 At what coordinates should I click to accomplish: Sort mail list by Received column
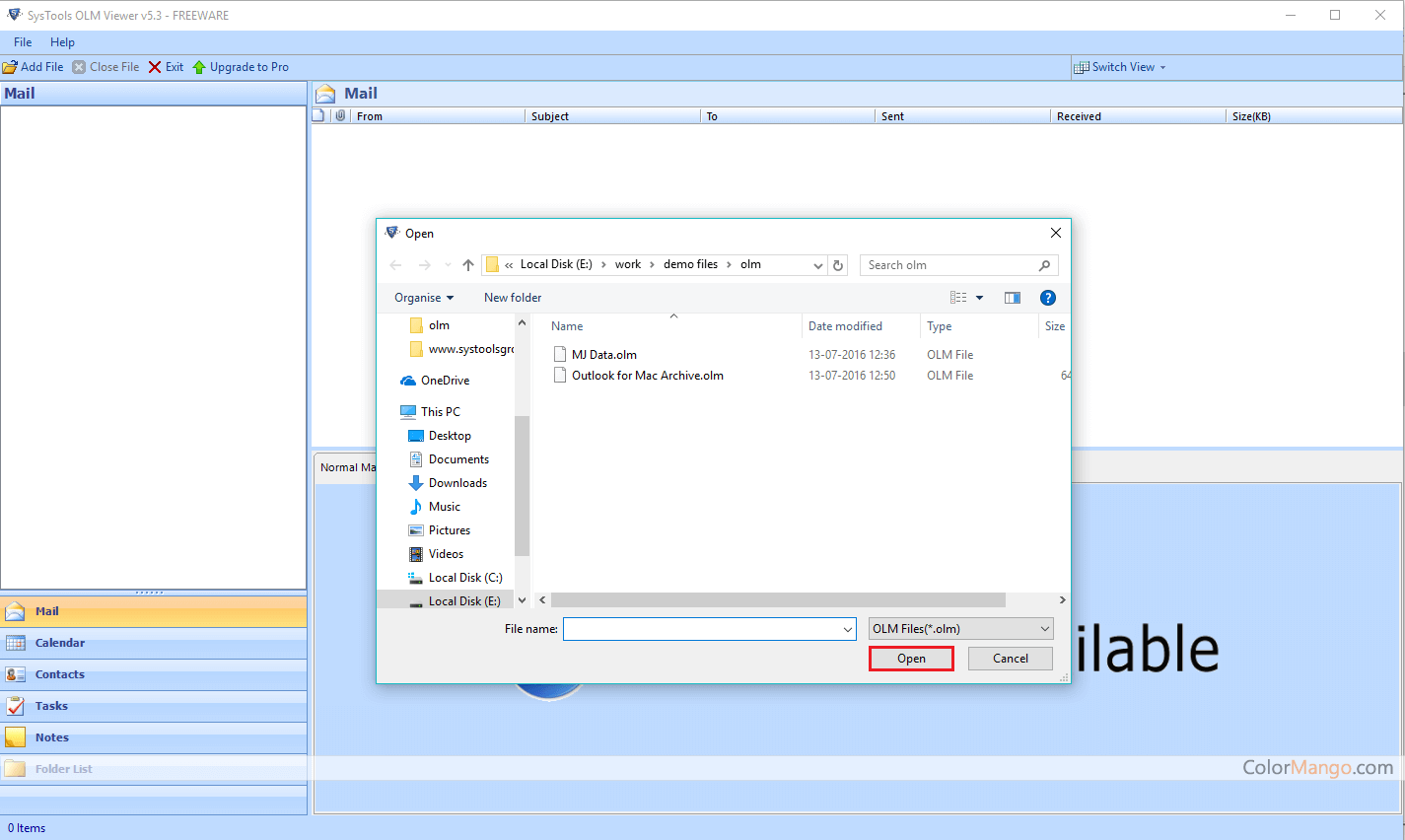(1138, 116)
